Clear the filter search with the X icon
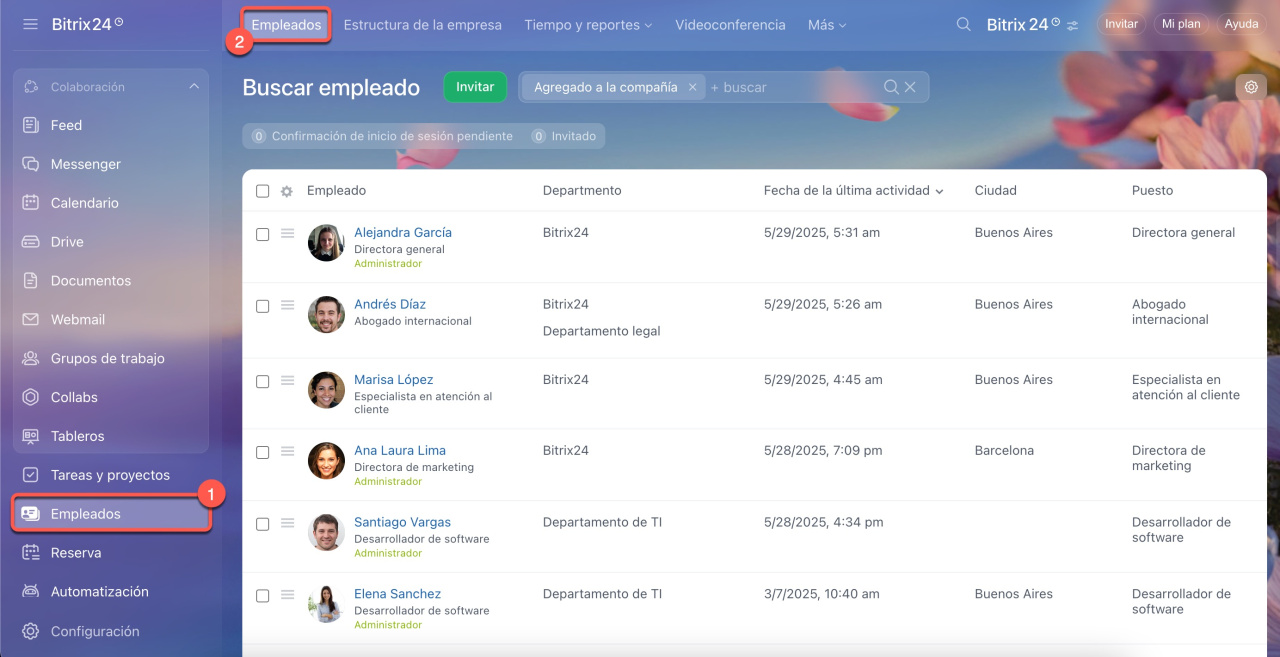 click(910, 87)
